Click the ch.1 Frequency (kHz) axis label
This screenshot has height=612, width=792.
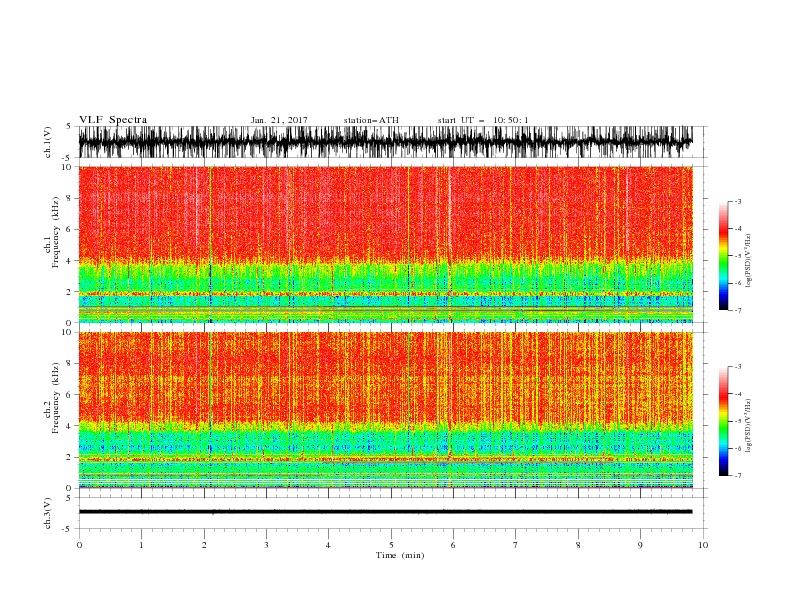coord(52,232)
